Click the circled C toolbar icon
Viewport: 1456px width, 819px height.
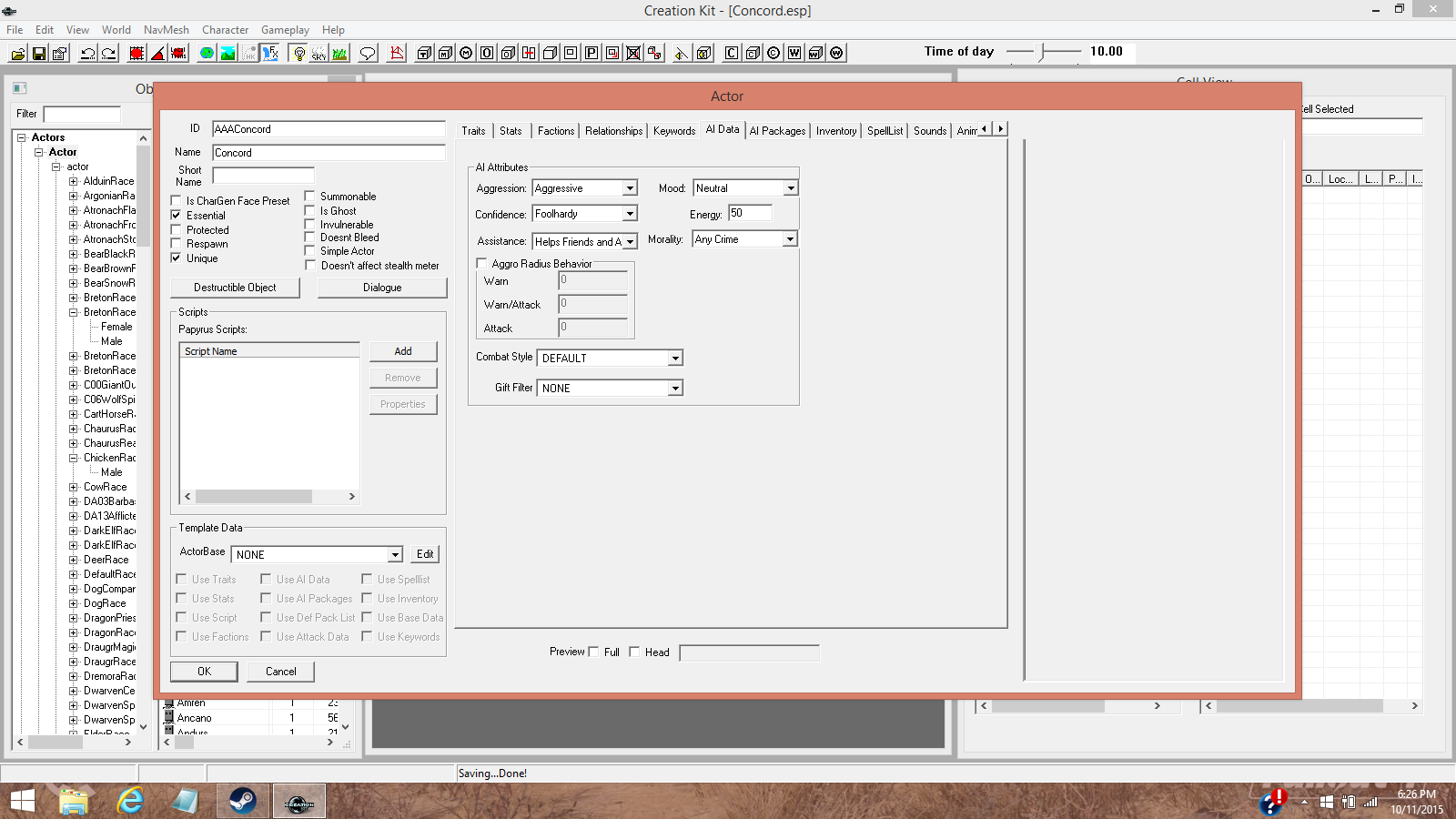pos(773,53)
